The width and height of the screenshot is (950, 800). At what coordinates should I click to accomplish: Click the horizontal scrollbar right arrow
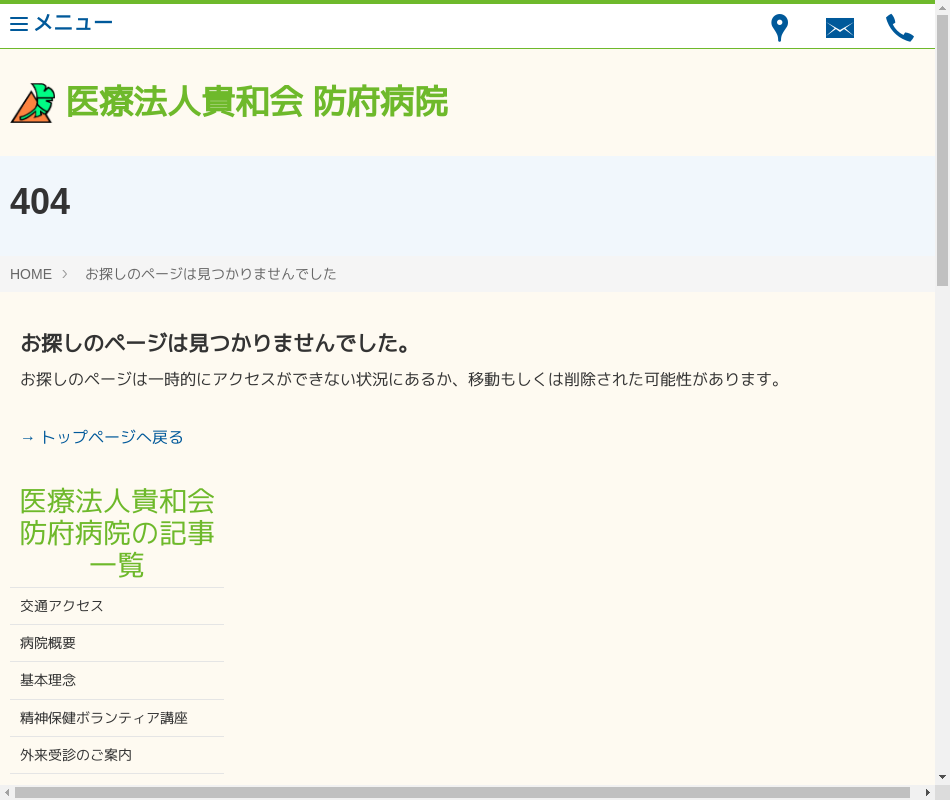tap(927, 792)
